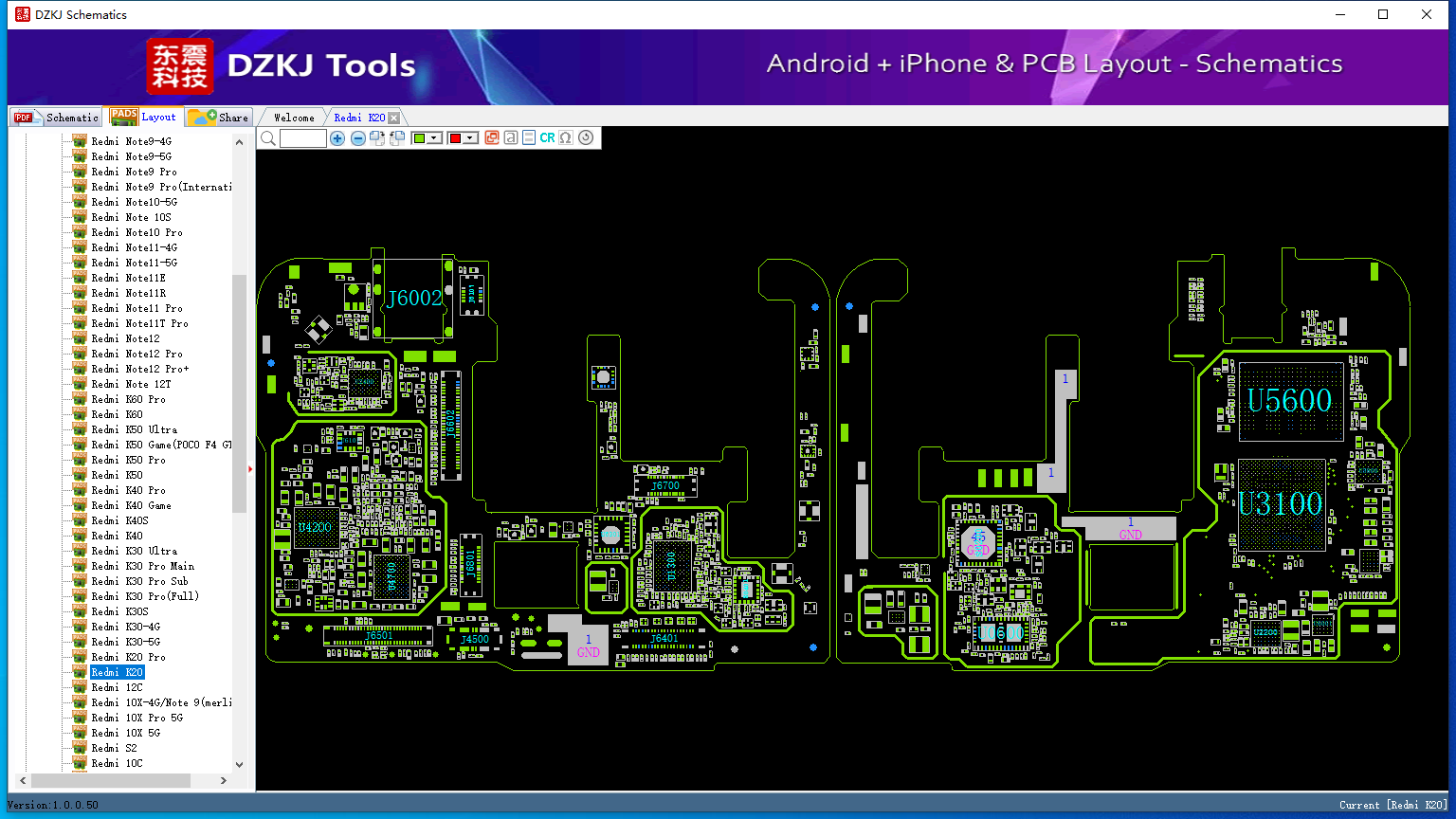Open the Redmi Note10 Pro tree entry
This screenshot has width=1456, height=819.
coord(136,232)
